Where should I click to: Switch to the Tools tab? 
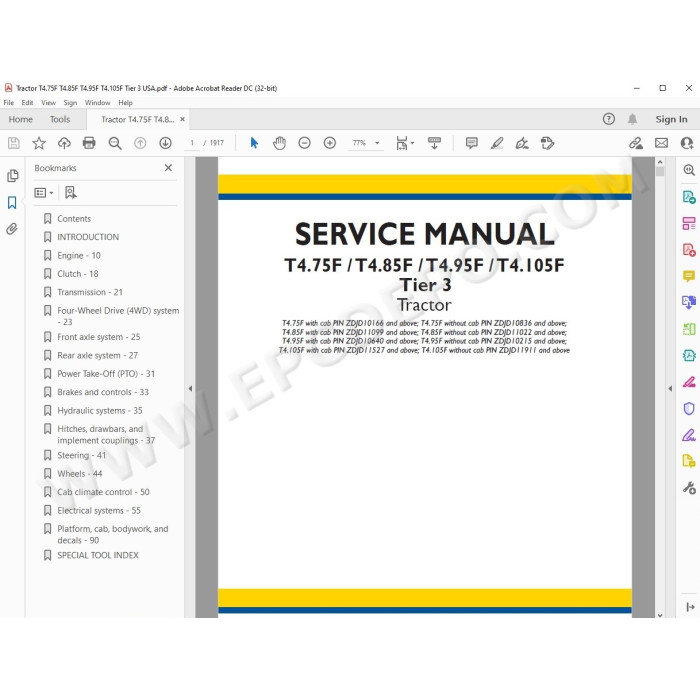coord(60,119)
